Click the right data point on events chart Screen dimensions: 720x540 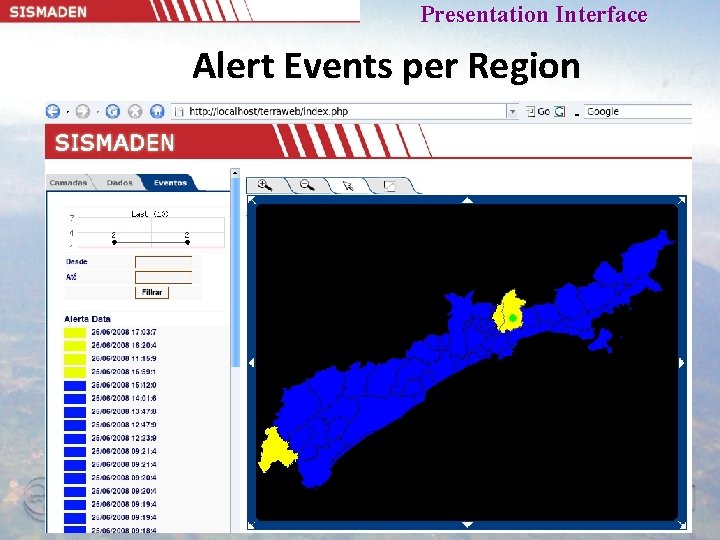pos(187,242)
